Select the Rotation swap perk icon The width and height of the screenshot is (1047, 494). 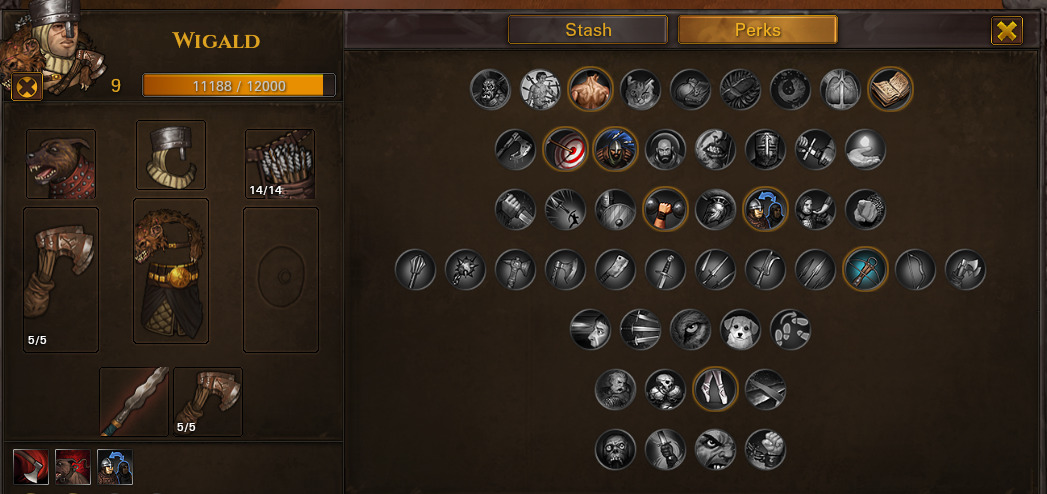click(765, 209)
